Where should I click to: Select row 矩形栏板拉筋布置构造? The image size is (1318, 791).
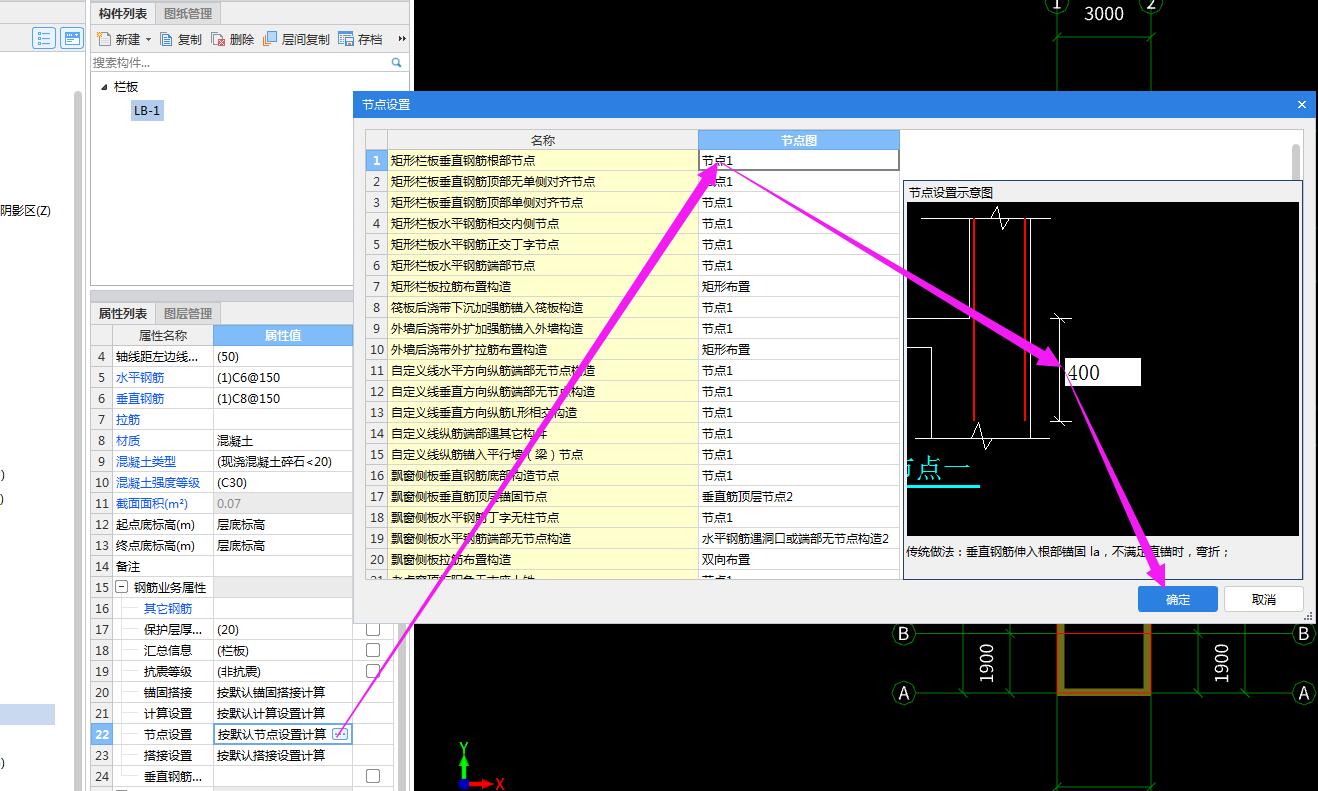click(543, 287)
